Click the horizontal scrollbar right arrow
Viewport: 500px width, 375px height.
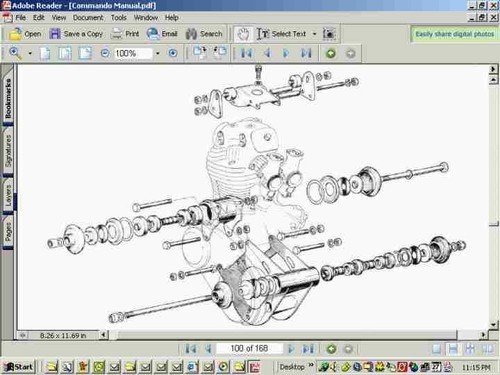coord(484,334)
